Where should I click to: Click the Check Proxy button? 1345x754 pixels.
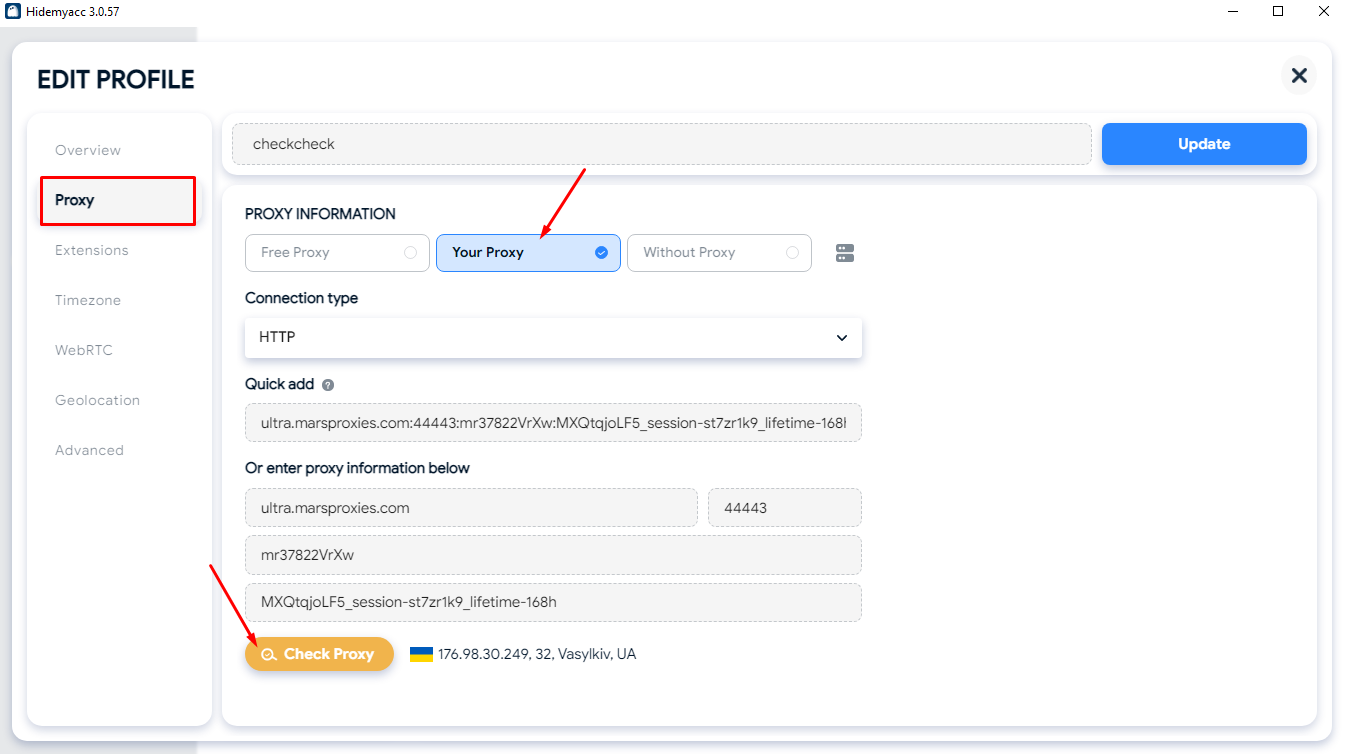coord(319,654)
